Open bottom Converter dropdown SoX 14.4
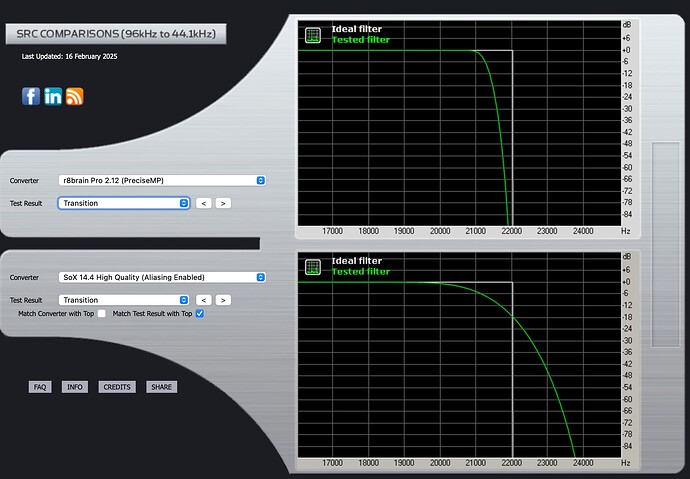Viewport: 690px width, 479px height. coord(162,278)
